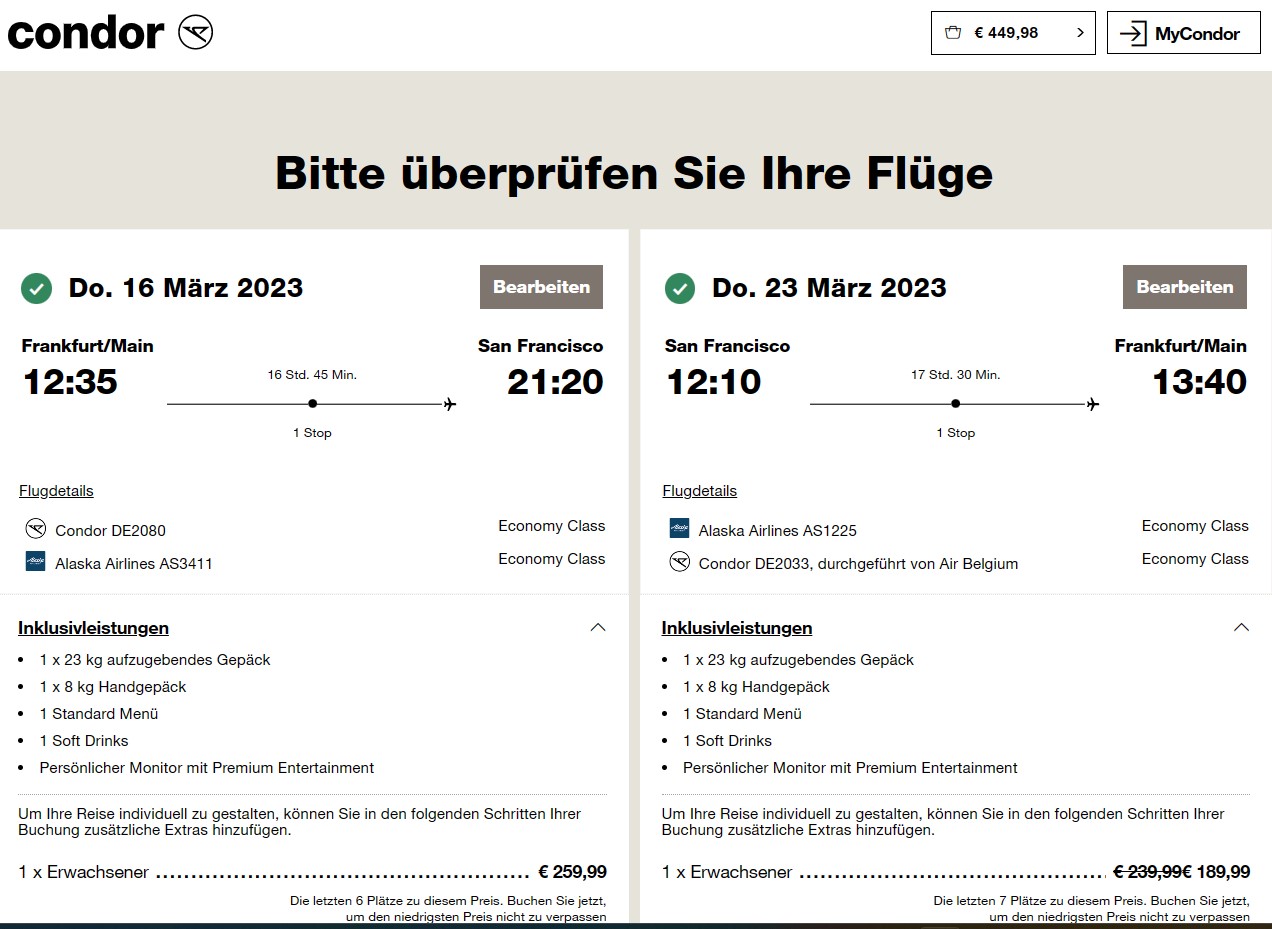Click departure time 12:10 from San Francisco
Screen dimensions: 1272x929
(713, 382)
